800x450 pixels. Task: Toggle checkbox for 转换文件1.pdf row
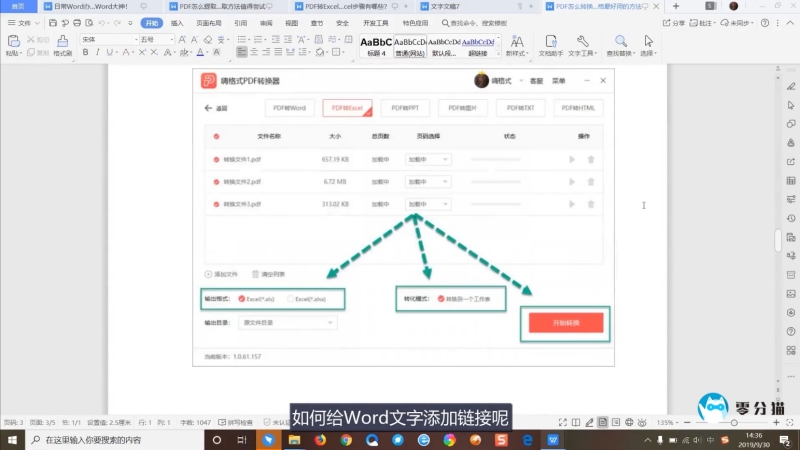tap(216, 159)
